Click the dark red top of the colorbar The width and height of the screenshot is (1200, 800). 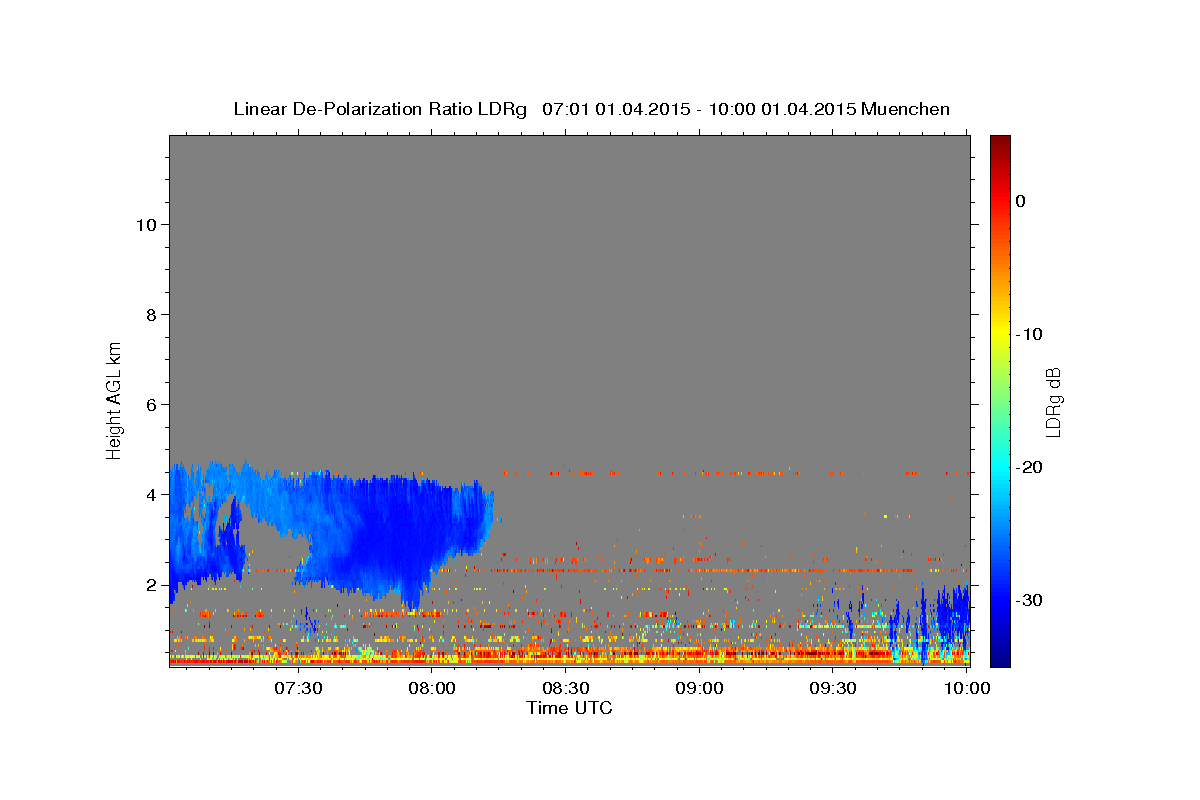1000,145
